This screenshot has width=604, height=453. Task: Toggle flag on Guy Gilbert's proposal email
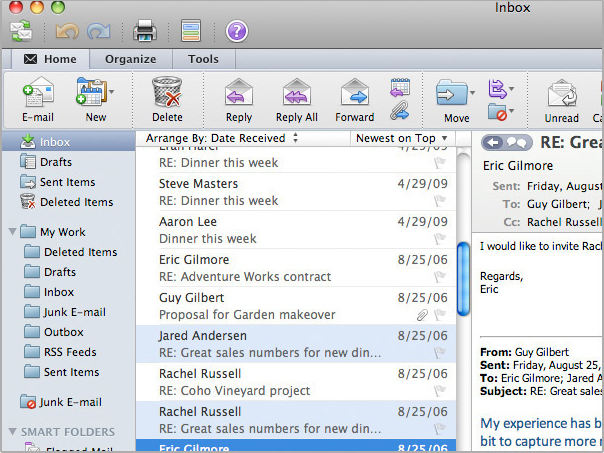(x=439, y=315)
